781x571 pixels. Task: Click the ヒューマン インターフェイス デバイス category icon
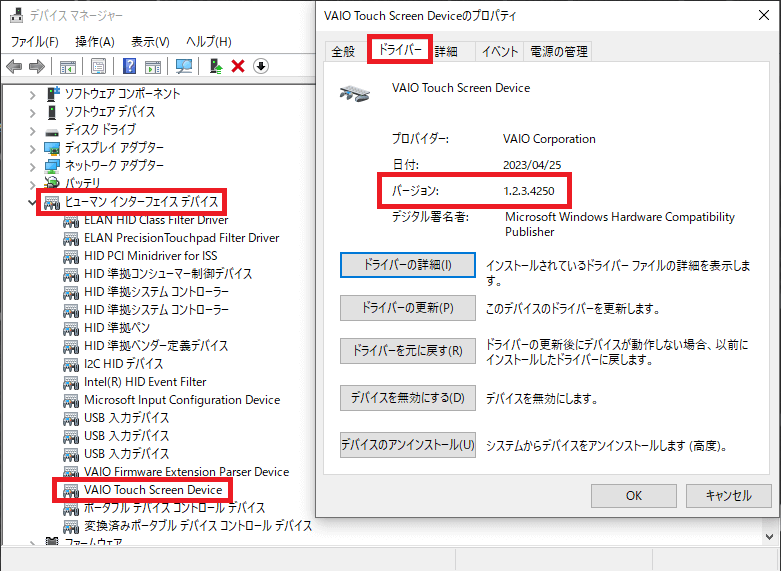[x=52, y=202]
